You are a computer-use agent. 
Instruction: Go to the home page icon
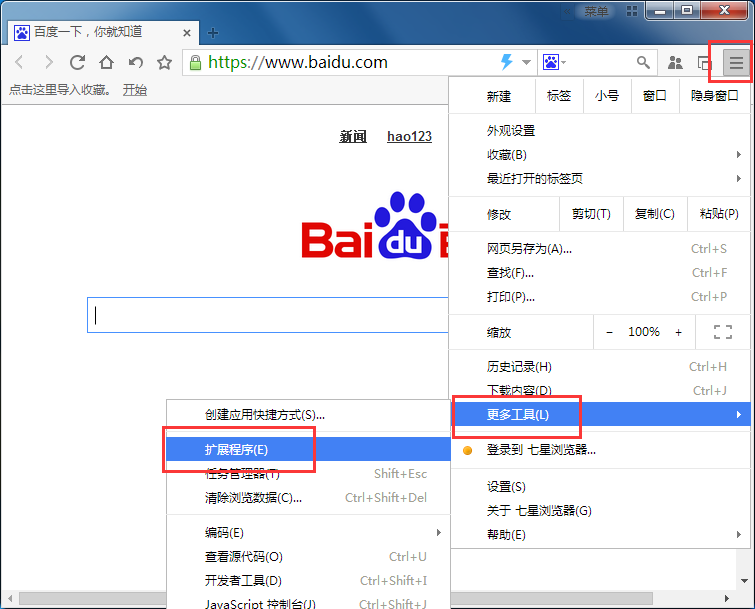coord(106,62)
